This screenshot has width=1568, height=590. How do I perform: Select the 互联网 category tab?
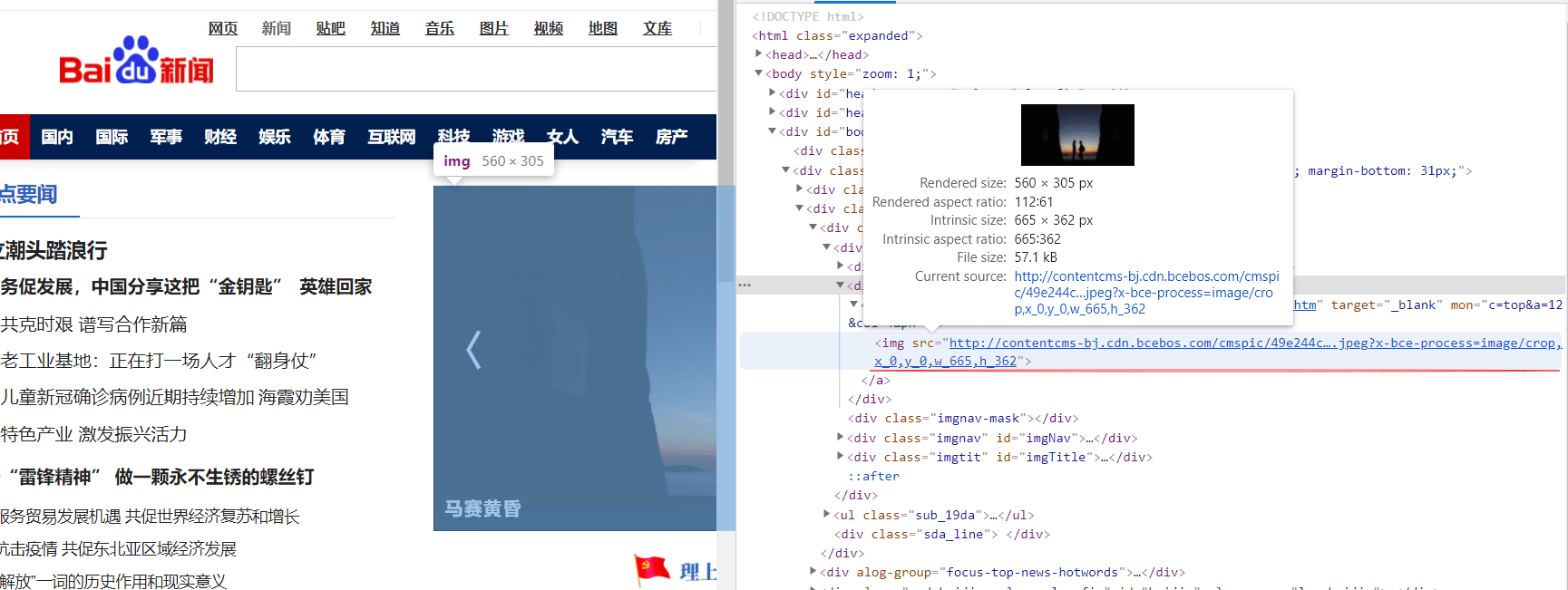tap(392, 137)
